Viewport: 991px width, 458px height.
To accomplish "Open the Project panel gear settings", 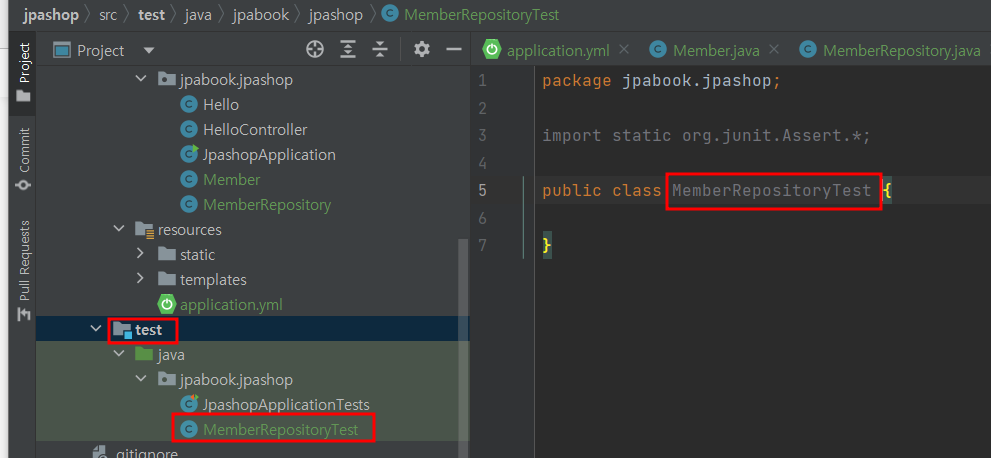I will (422, 49).
